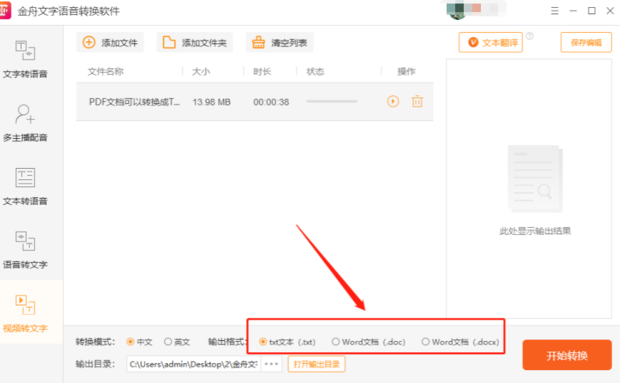Clear the list with 清空列表
620x383 pixels.
coord(280,42)
